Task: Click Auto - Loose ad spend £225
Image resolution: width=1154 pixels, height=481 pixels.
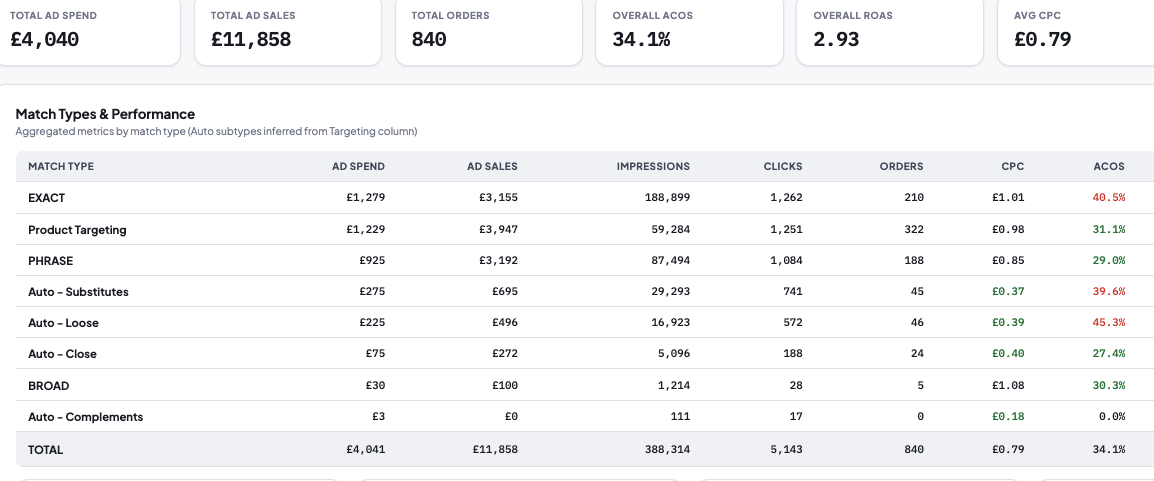Action: [372, 323]
